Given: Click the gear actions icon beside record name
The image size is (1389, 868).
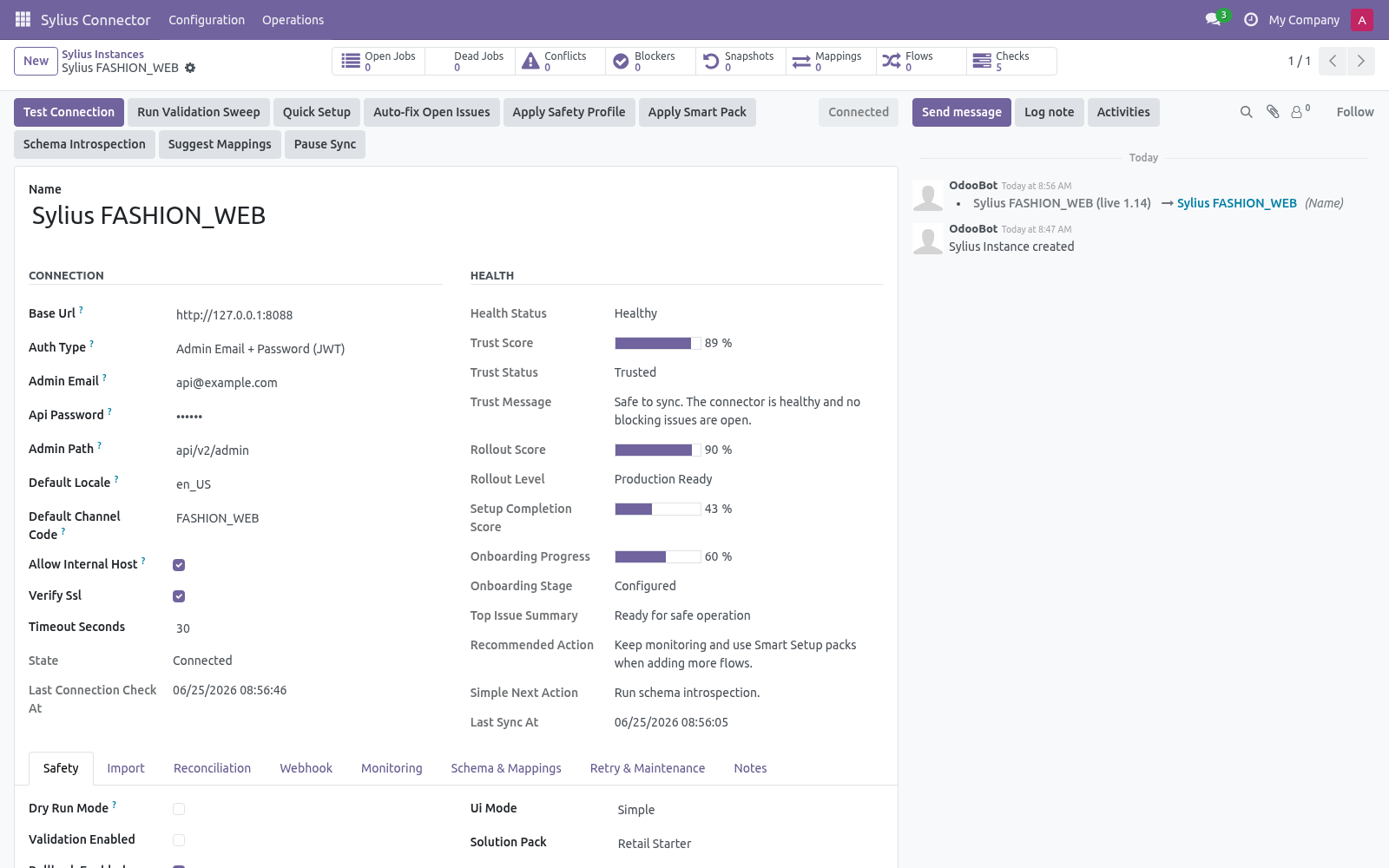Looking at the screenshot, I should coord(190,68).
